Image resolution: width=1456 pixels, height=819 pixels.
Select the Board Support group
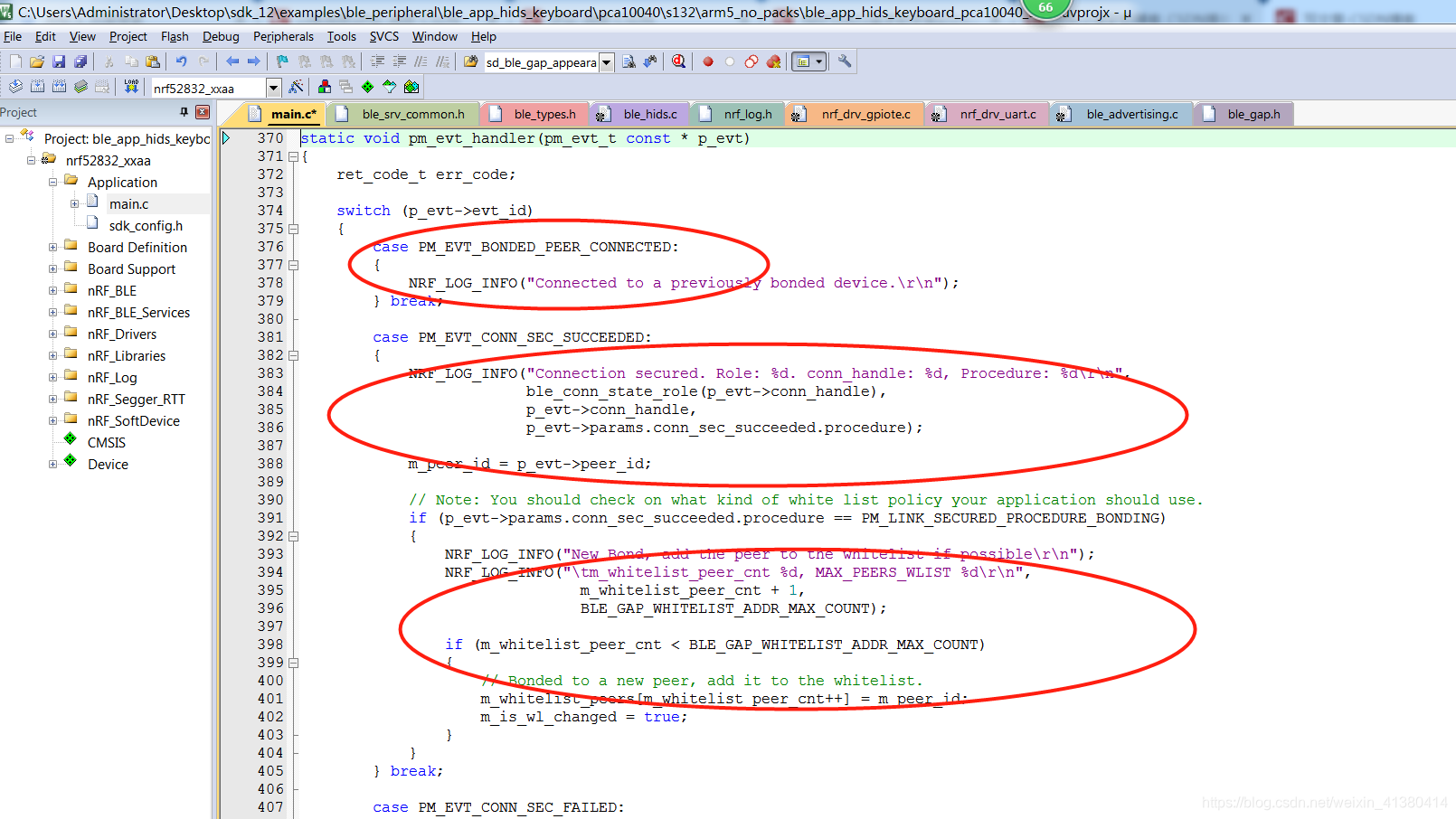pyautogui.click(x=131, y=268)
